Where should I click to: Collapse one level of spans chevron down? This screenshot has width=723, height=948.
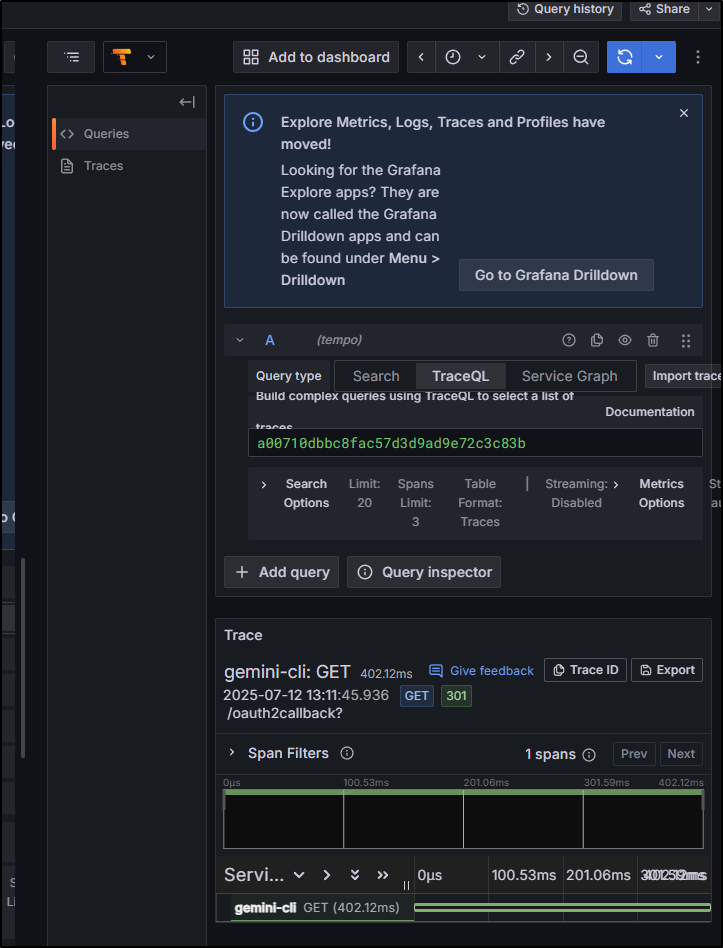point(299,875)
